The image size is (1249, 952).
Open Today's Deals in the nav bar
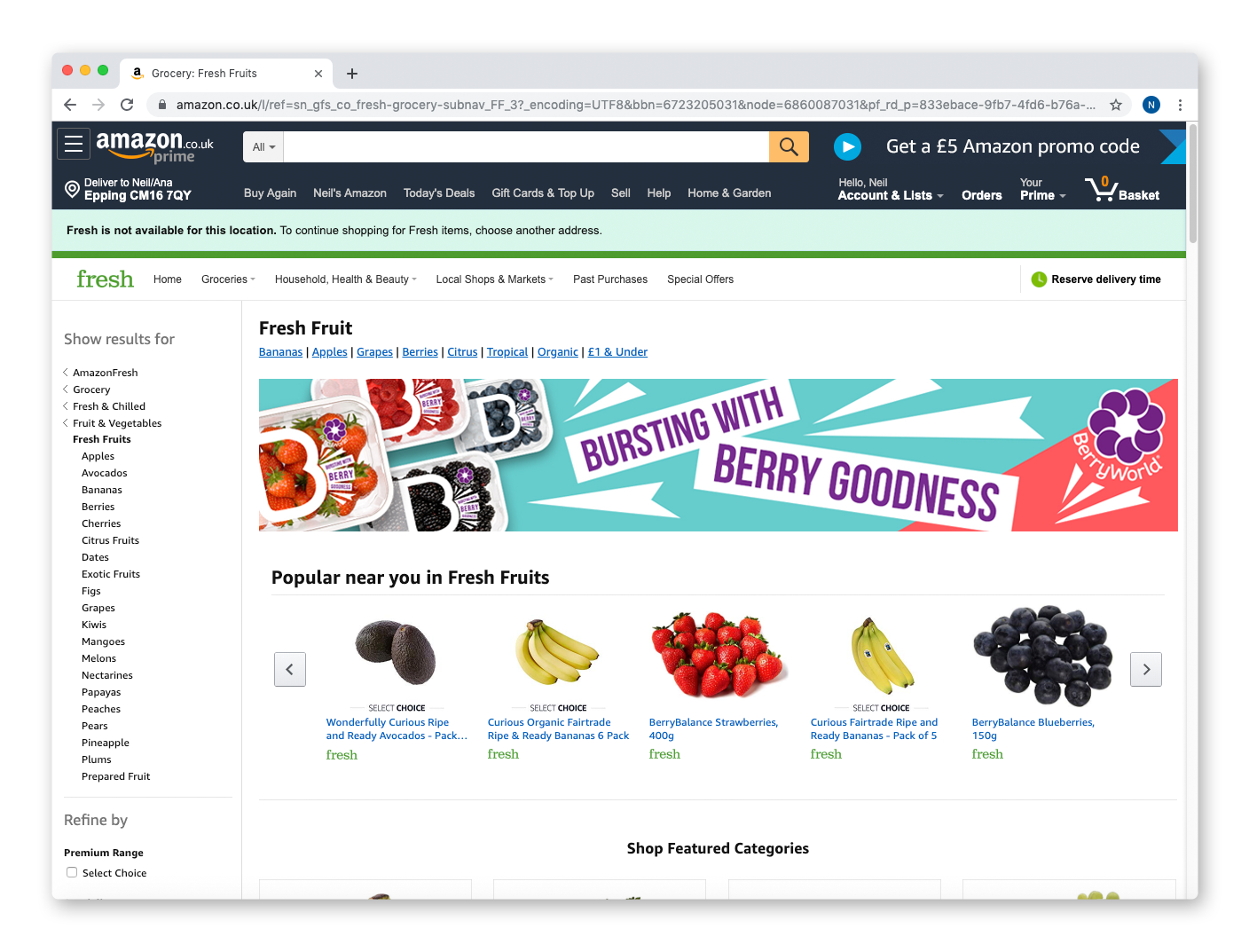(439, 193)
